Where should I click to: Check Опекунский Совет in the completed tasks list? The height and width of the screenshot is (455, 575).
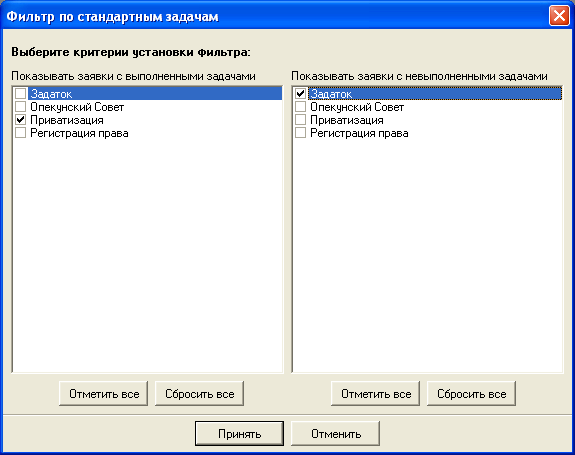coord(21,107)
